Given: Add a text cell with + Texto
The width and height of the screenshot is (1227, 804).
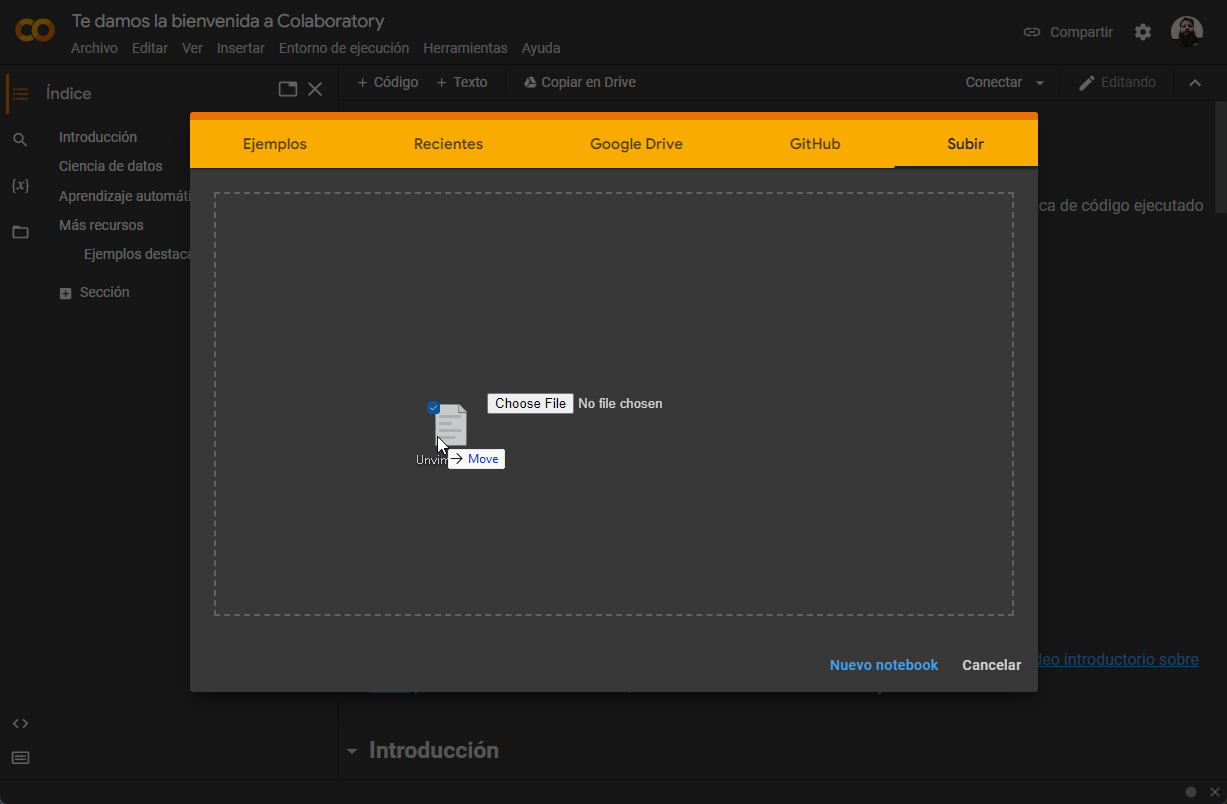Looking at the screenshot, I should point(462,82).
